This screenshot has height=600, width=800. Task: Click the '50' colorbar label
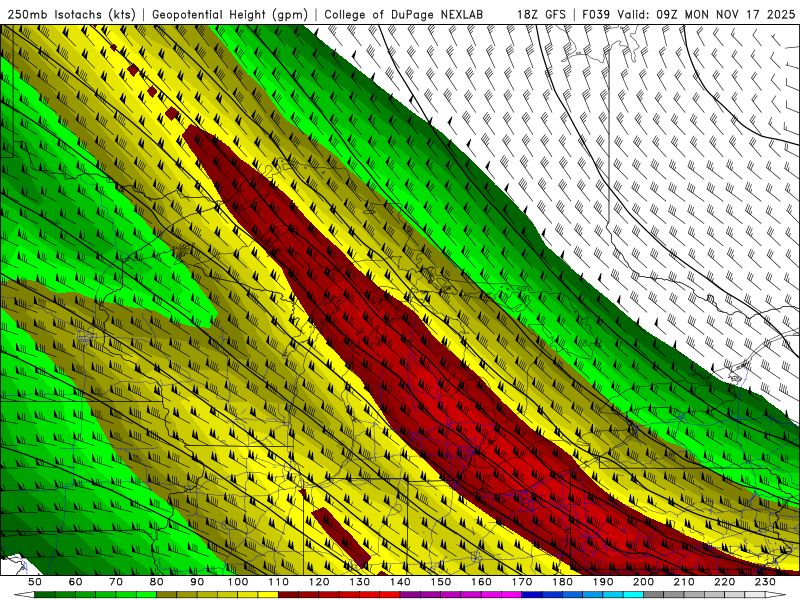pos(35,582)
